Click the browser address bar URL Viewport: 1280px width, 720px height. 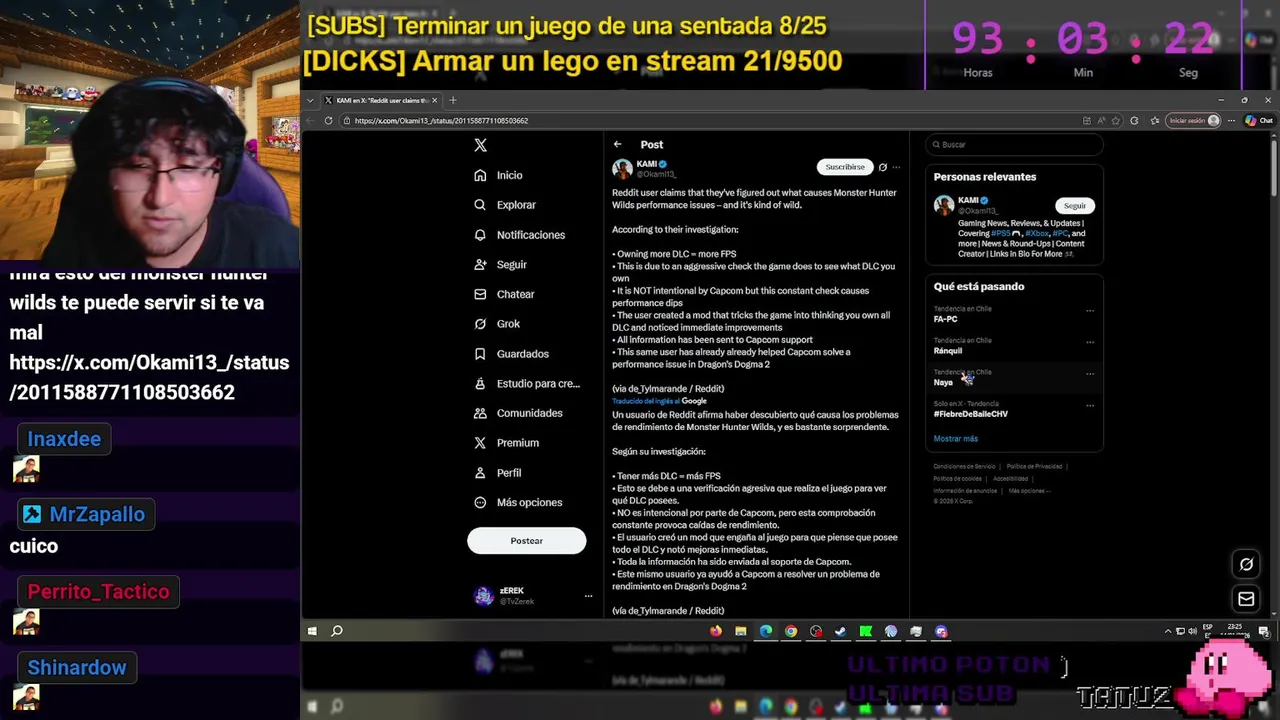click(441, 121)
